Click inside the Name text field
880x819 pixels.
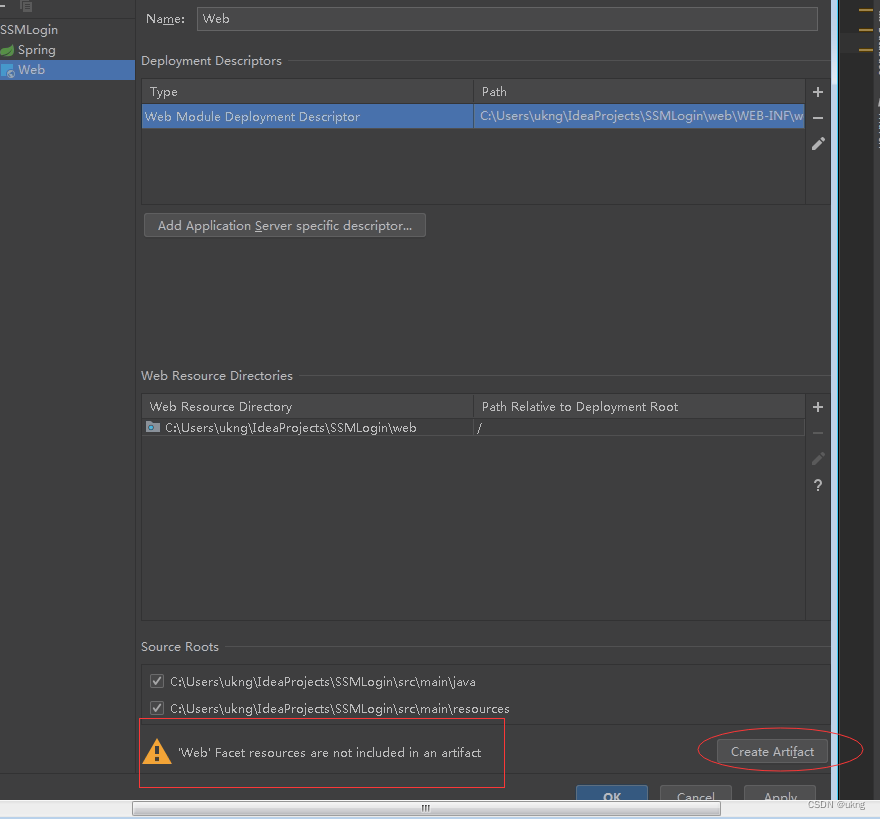pos(500,18)
